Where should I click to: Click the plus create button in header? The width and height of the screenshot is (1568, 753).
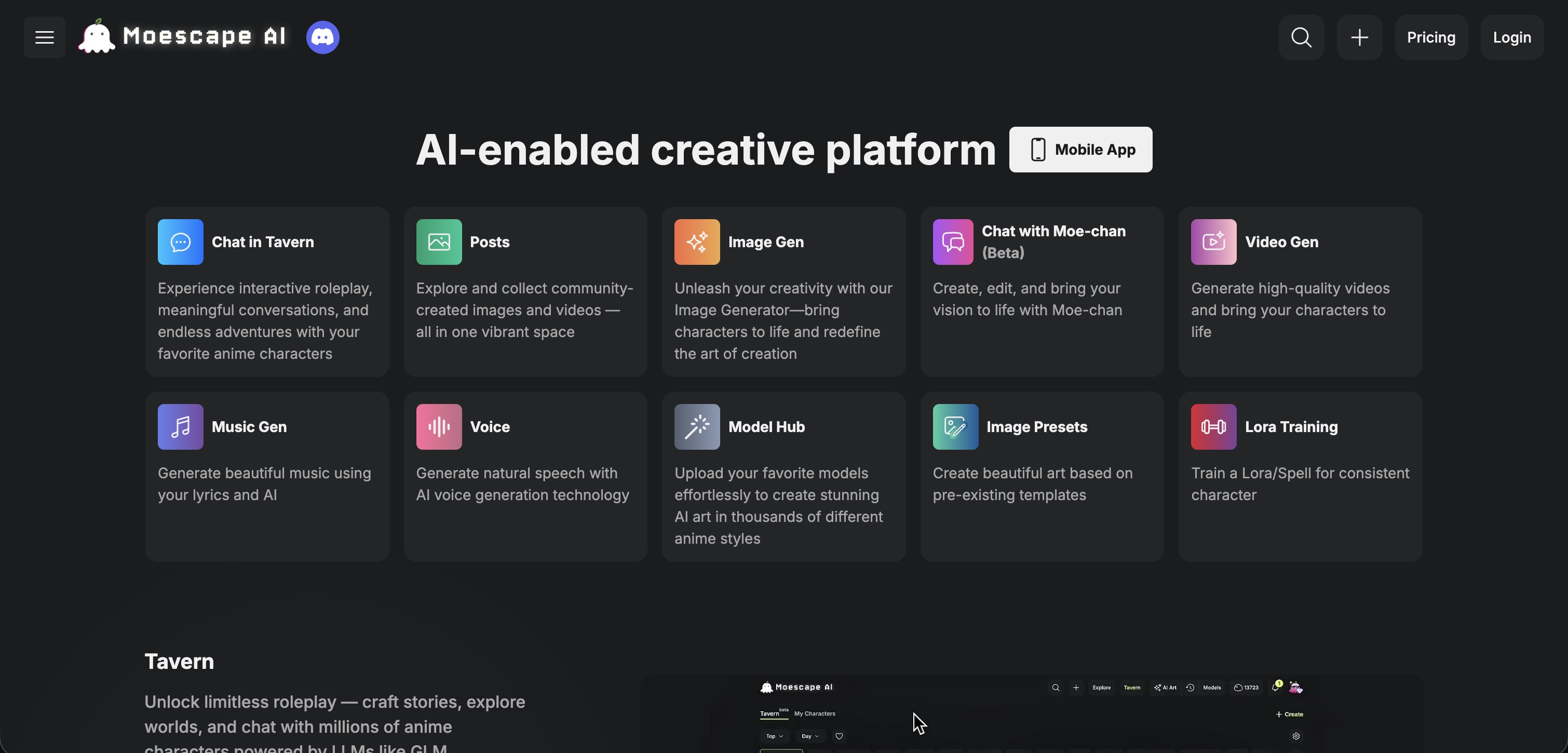tap(1360, 37)
